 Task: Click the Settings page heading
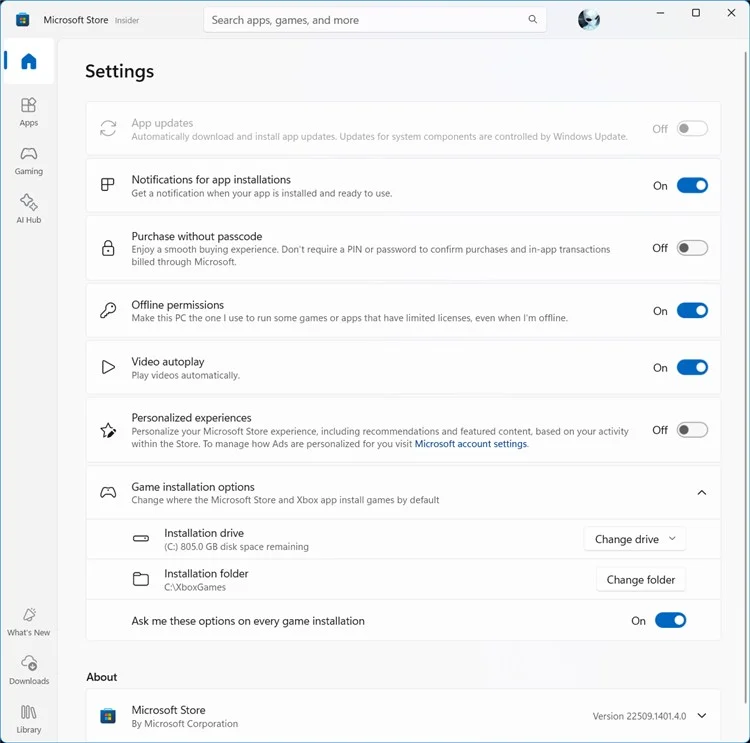[x=120, y=71]
